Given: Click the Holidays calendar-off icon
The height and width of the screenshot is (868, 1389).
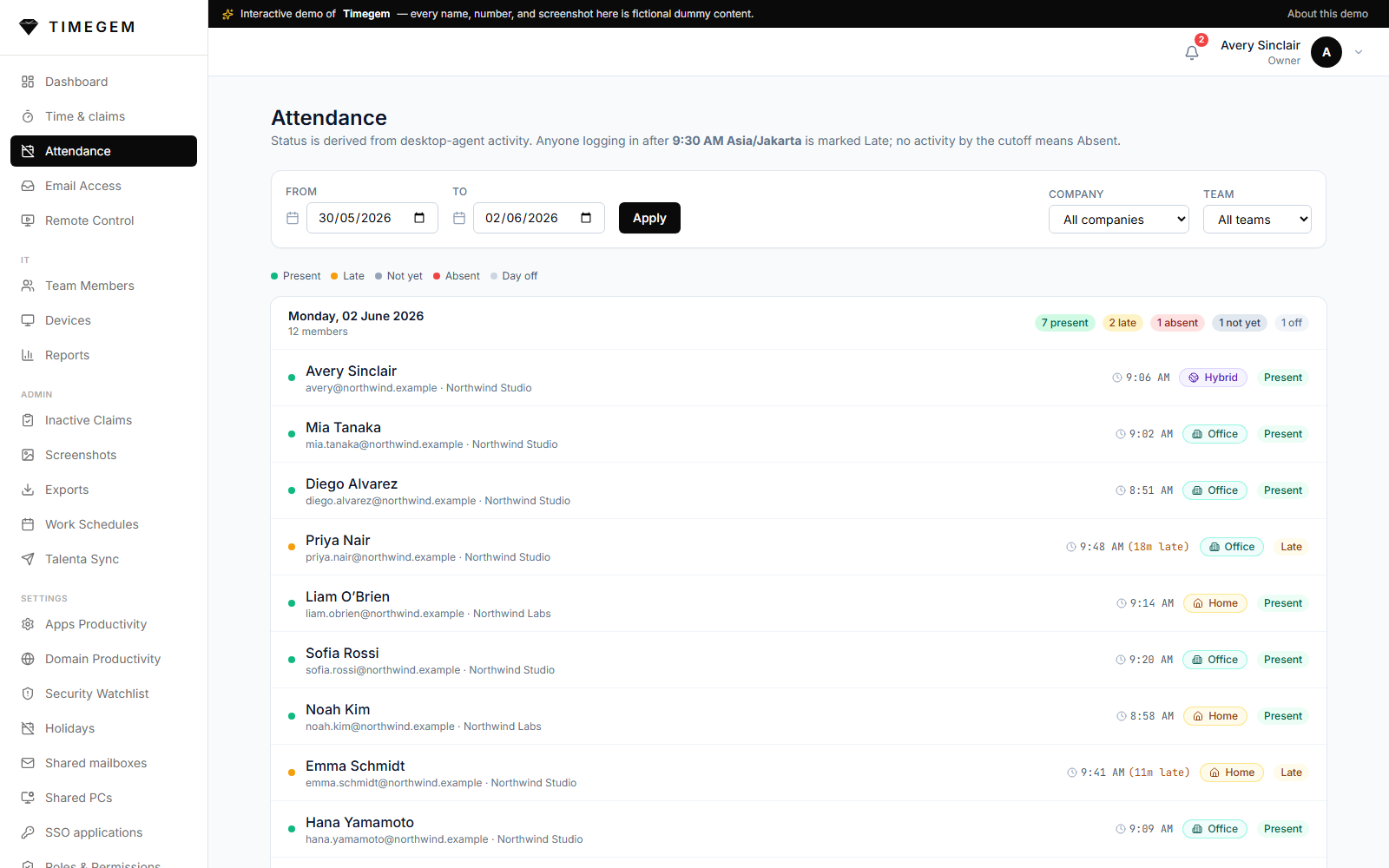Looking at the screenshot, I should coord(28,728).
